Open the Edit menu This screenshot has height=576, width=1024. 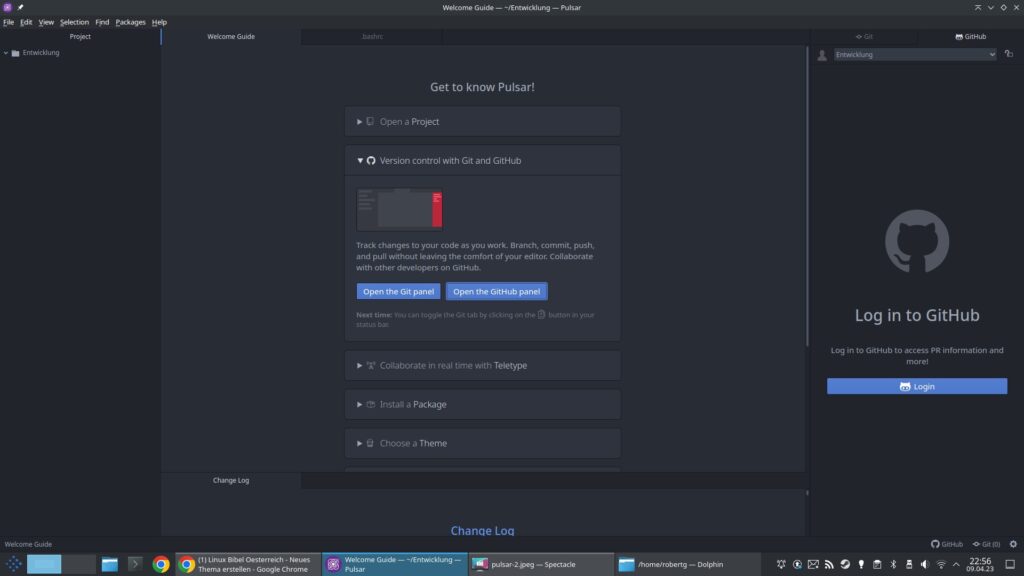coord(26,22)
